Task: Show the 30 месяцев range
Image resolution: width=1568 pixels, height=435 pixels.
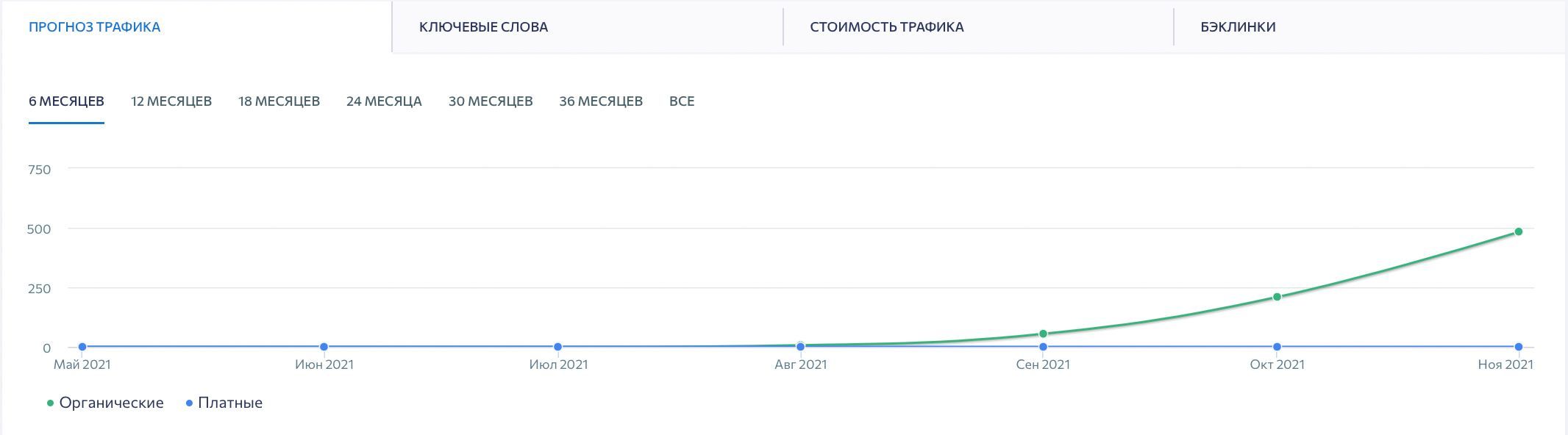Action: [x=491, y=101]
